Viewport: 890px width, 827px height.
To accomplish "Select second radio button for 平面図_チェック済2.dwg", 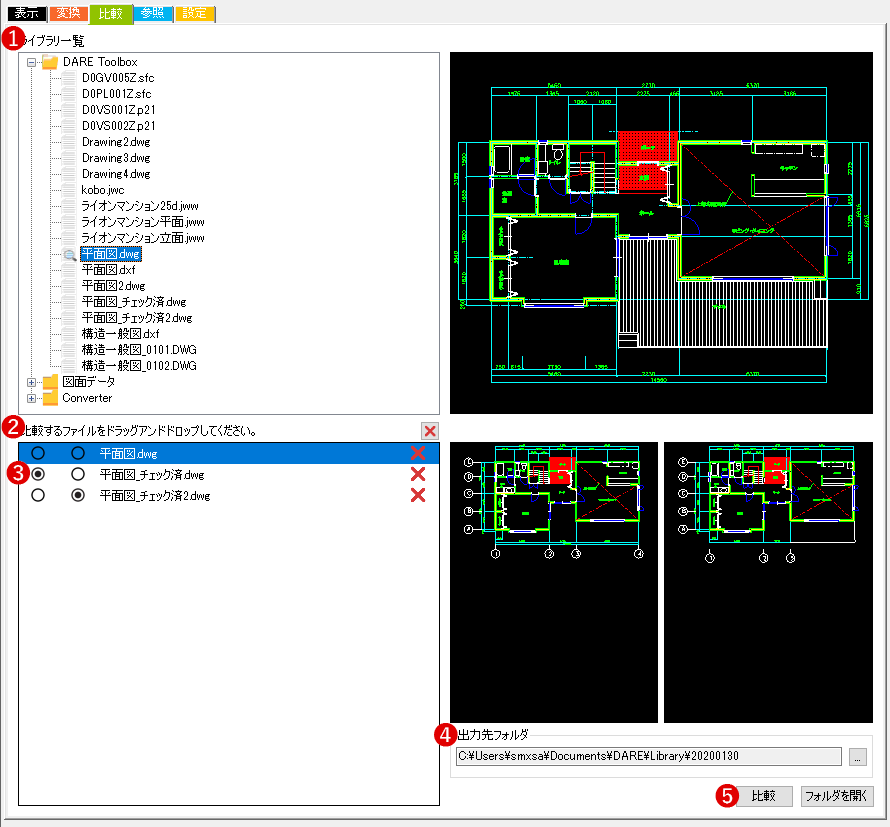I will [78, 495].
